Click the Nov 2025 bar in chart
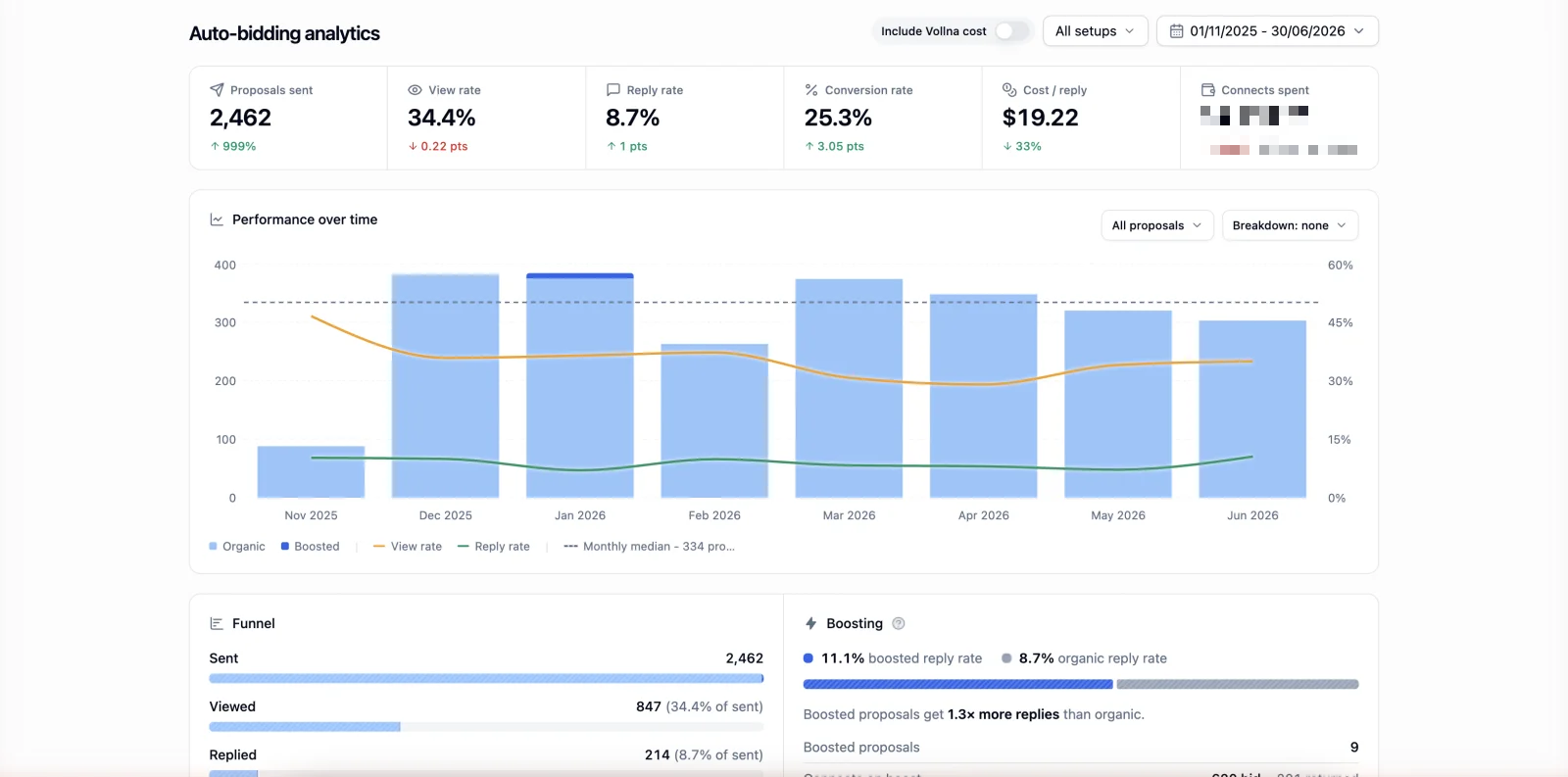 click(311, 472)
